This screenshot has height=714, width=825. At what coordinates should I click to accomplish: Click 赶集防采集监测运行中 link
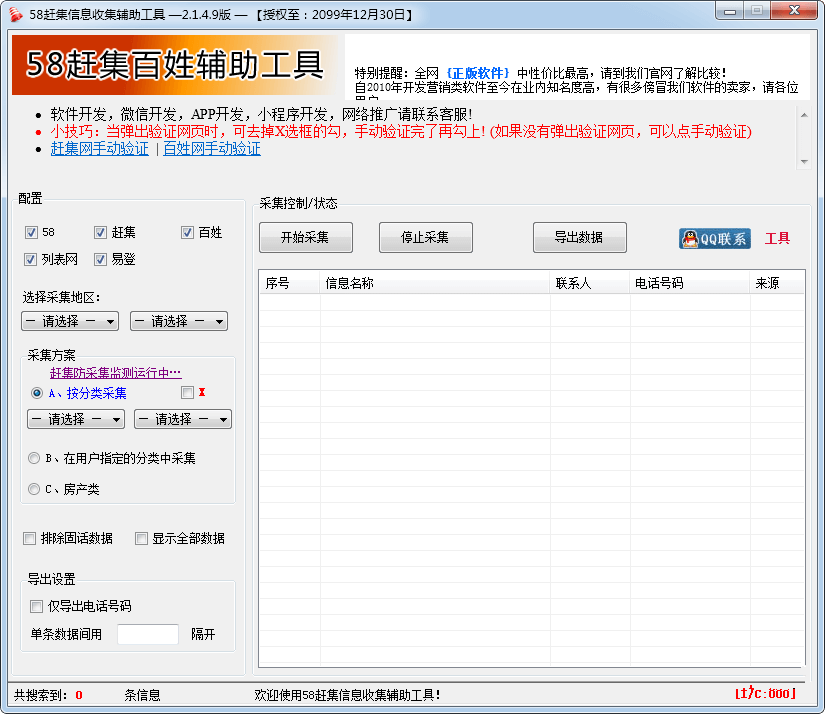coord(116,373)
